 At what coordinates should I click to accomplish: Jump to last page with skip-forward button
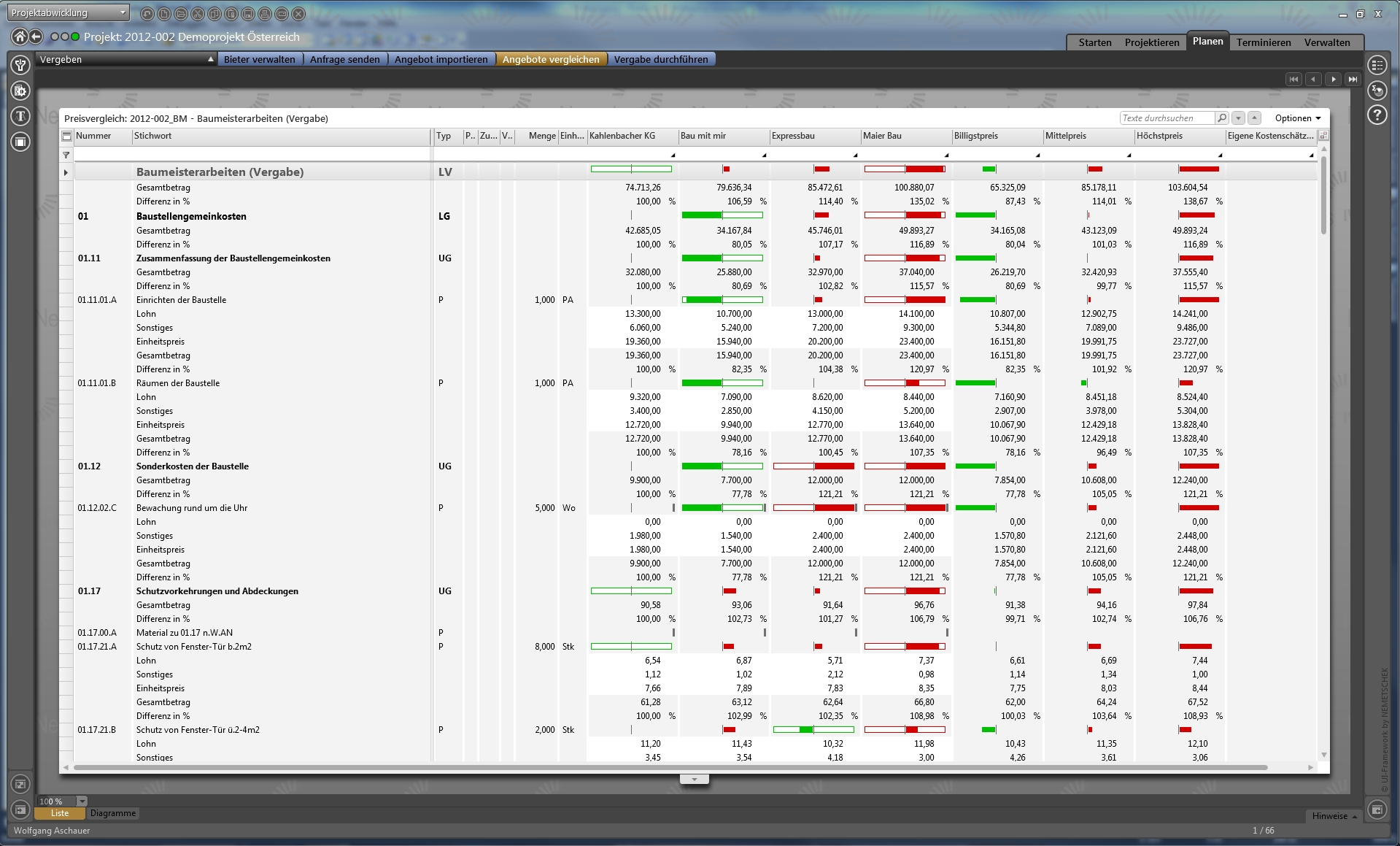tap(1353, 79)
